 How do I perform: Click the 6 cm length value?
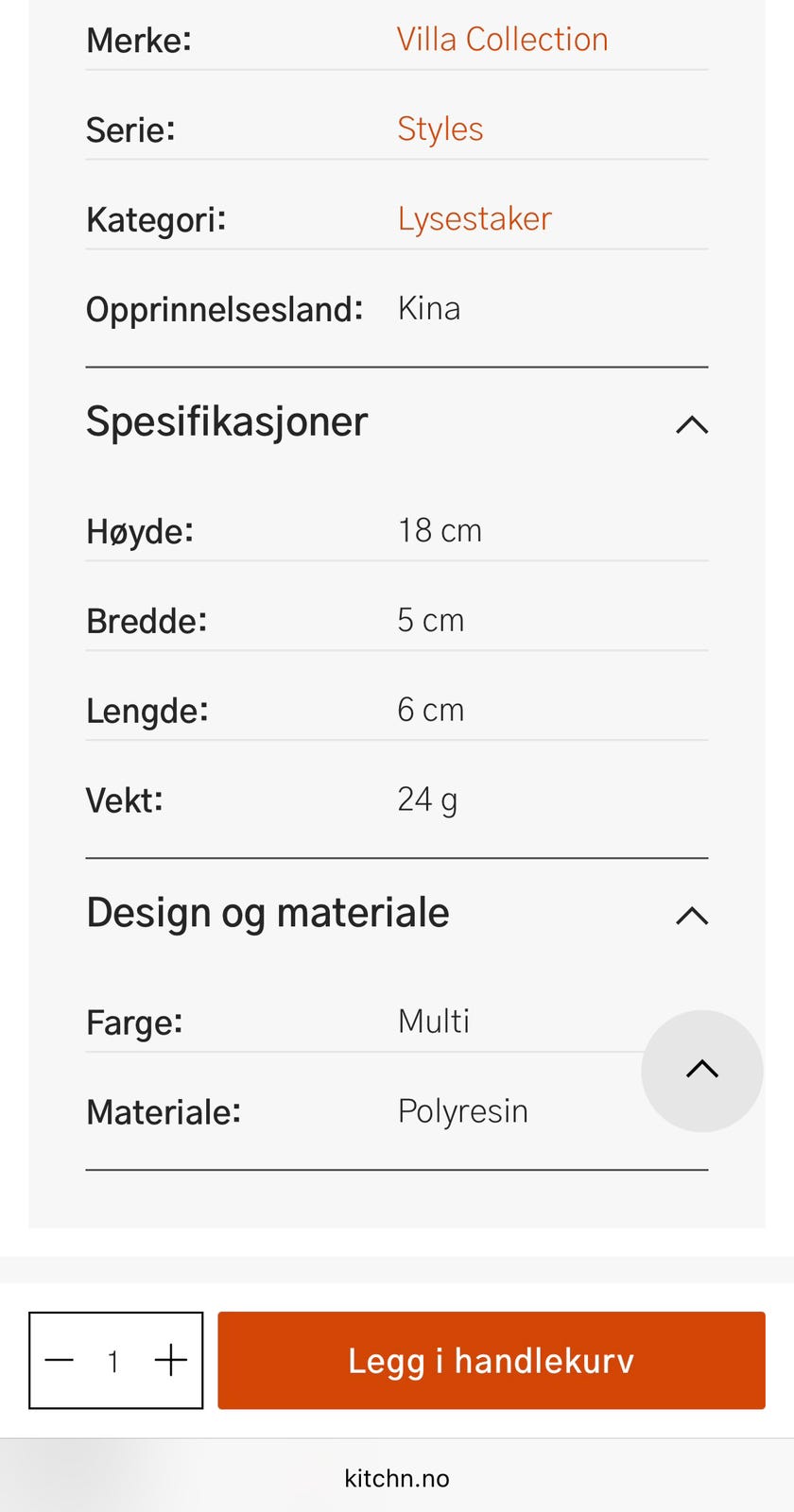click(430, 710)
